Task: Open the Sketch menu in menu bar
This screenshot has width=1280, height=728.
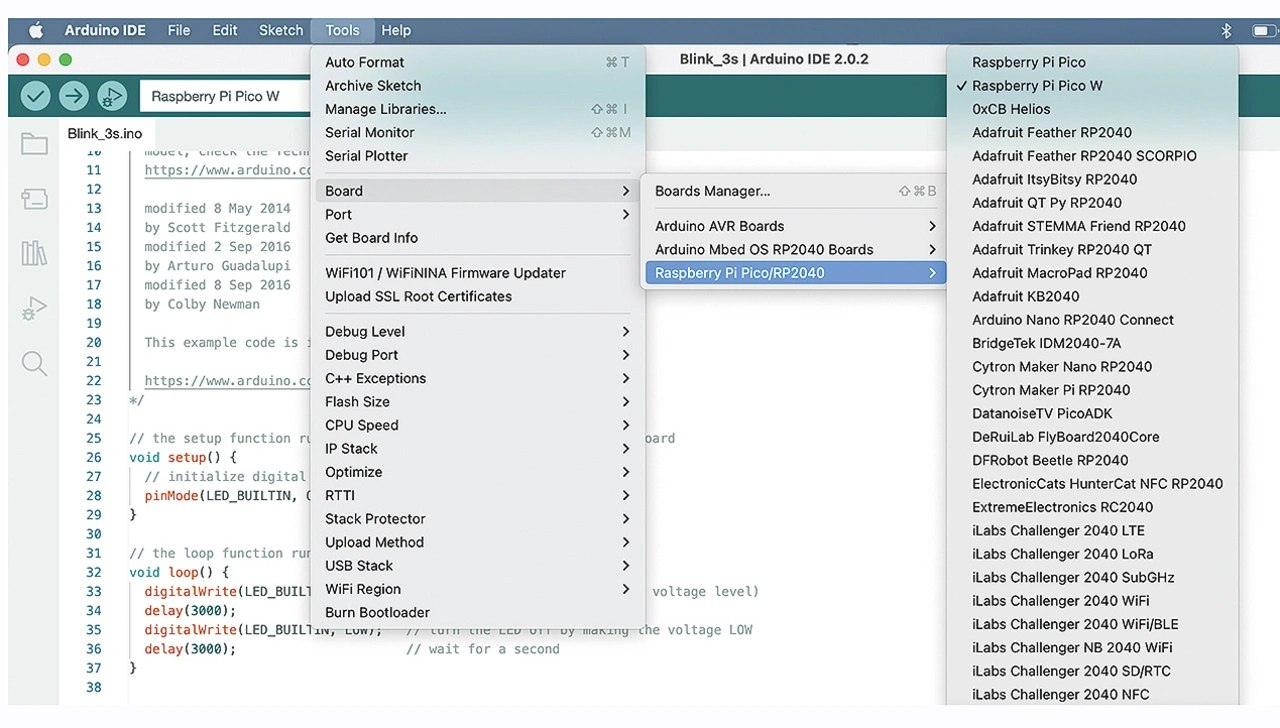Action: (x=280, y=30)
